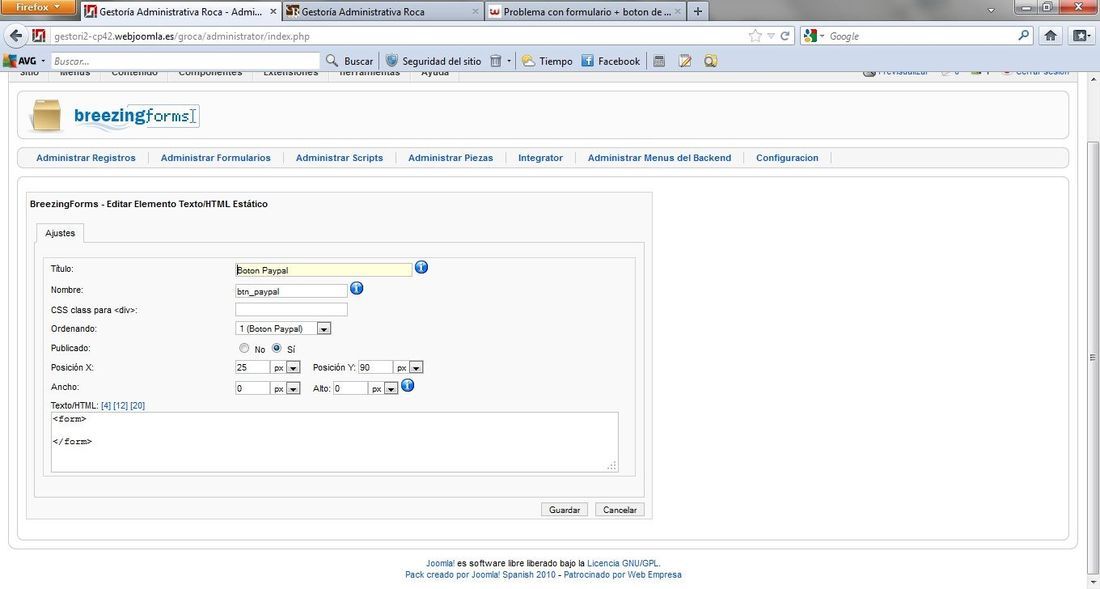Click the info icon beside Nombre field
This screenshot has height=589, width=1100.
click(x=356, y=288)
